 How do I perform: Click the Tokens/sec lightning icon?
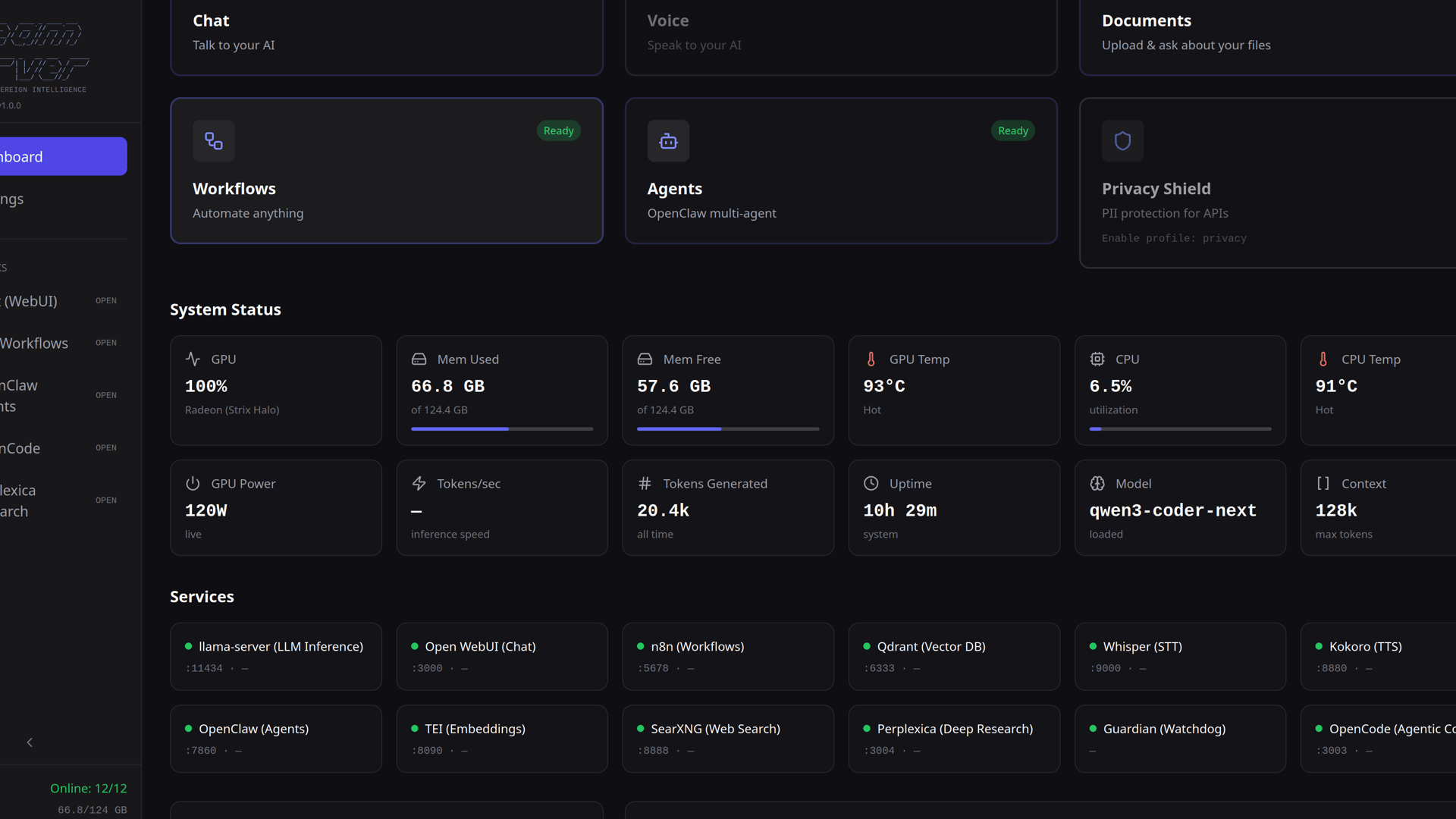click(x=419, y=484)
